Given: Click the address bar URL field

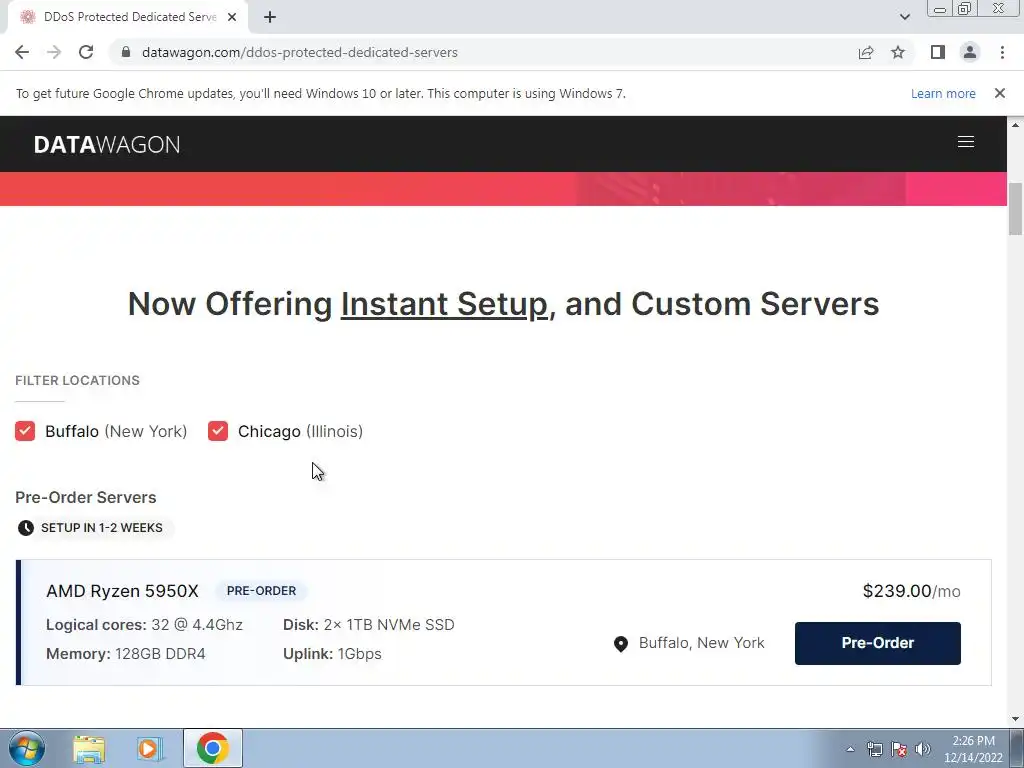Looking at the screenshot, I should pos(483,52).
